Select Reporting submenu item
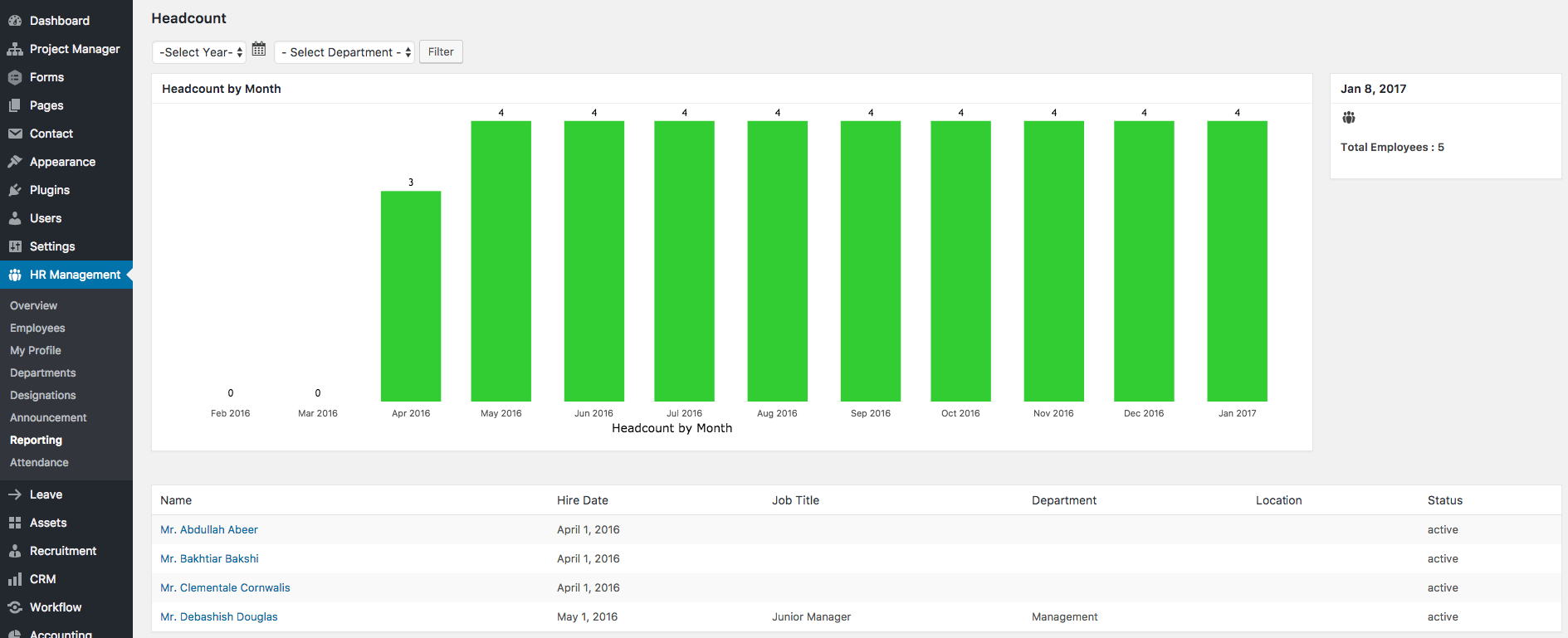 pyautogui.click(x=37, y=440)
